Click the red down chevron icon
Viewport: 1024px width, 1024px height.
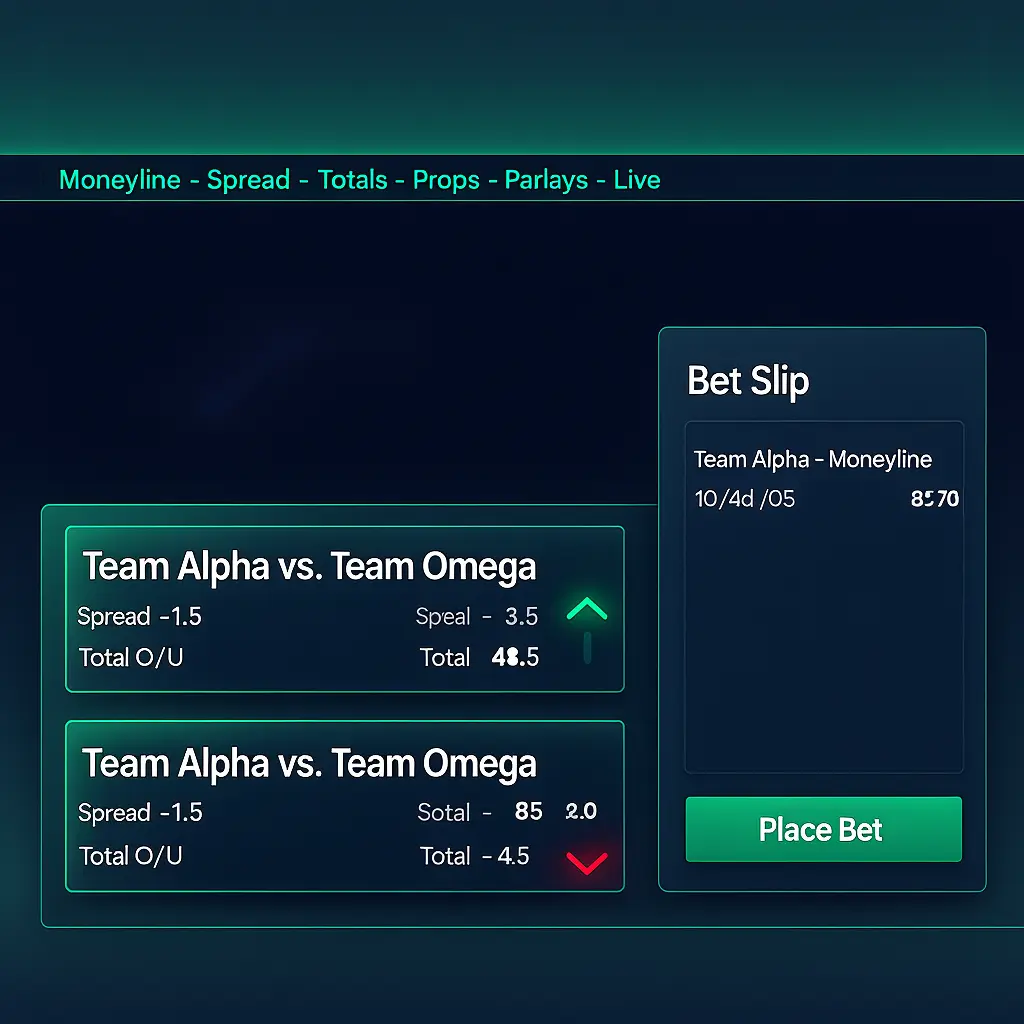coord(587,862)
